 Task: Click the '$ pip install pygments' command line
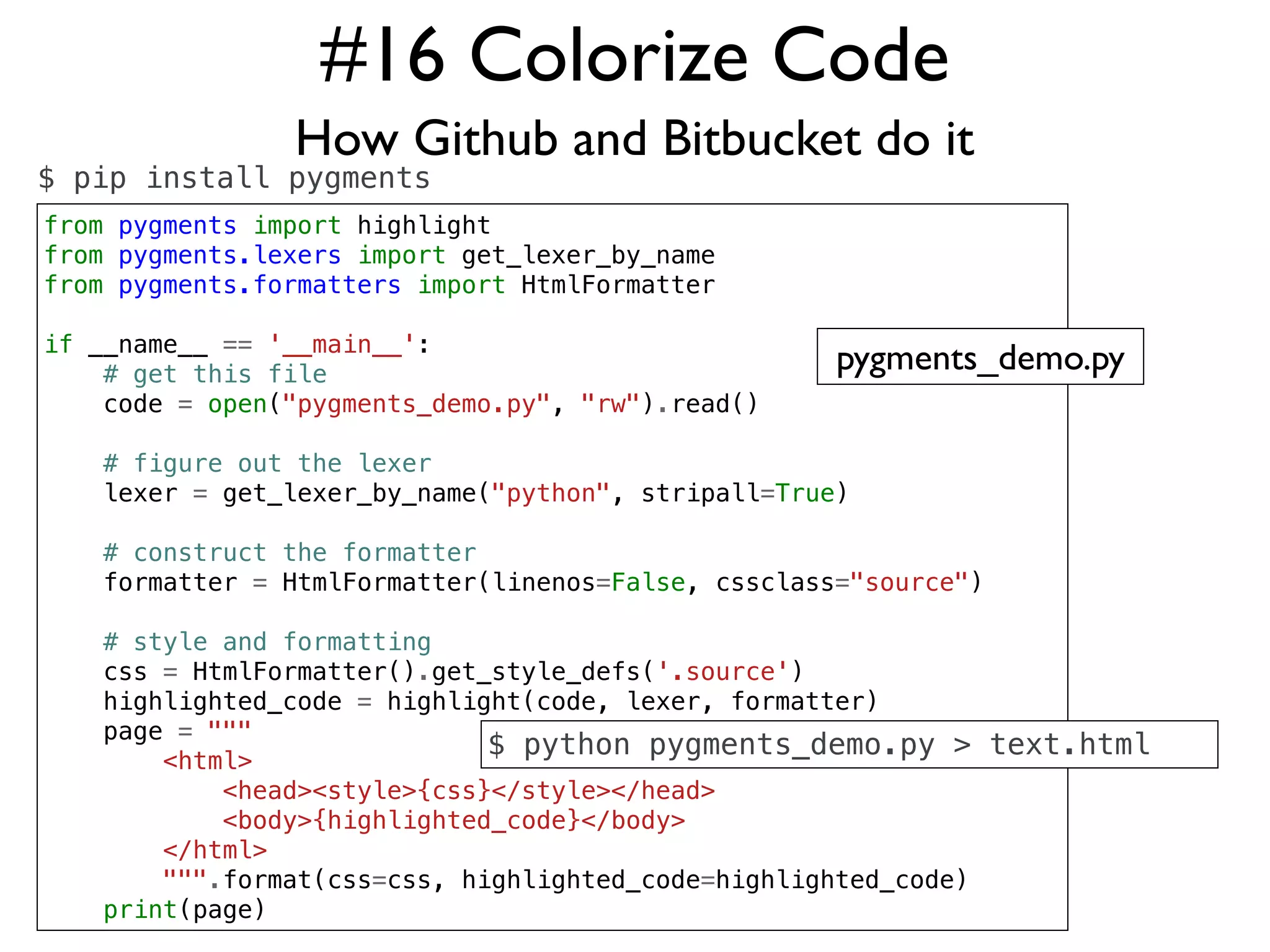234,179
